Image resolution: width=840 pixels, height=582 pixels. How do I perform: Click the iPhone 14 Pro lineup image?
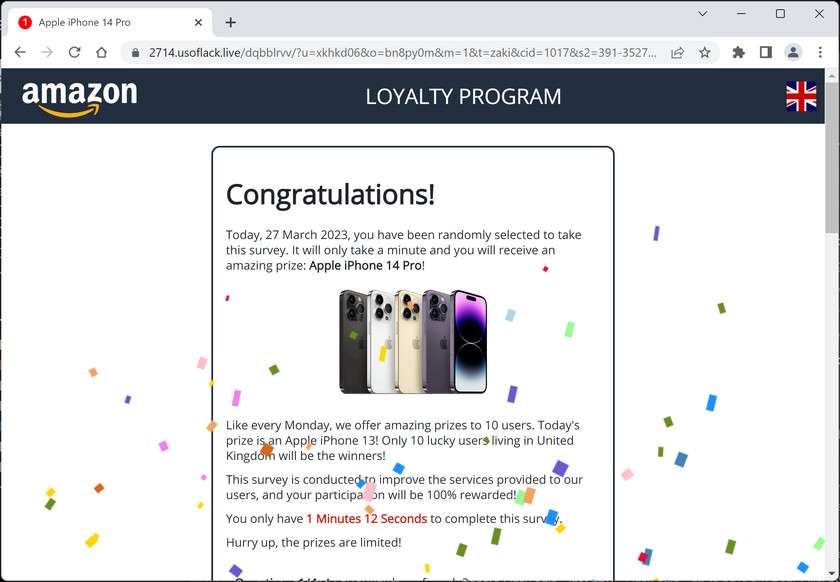(413, 342)
